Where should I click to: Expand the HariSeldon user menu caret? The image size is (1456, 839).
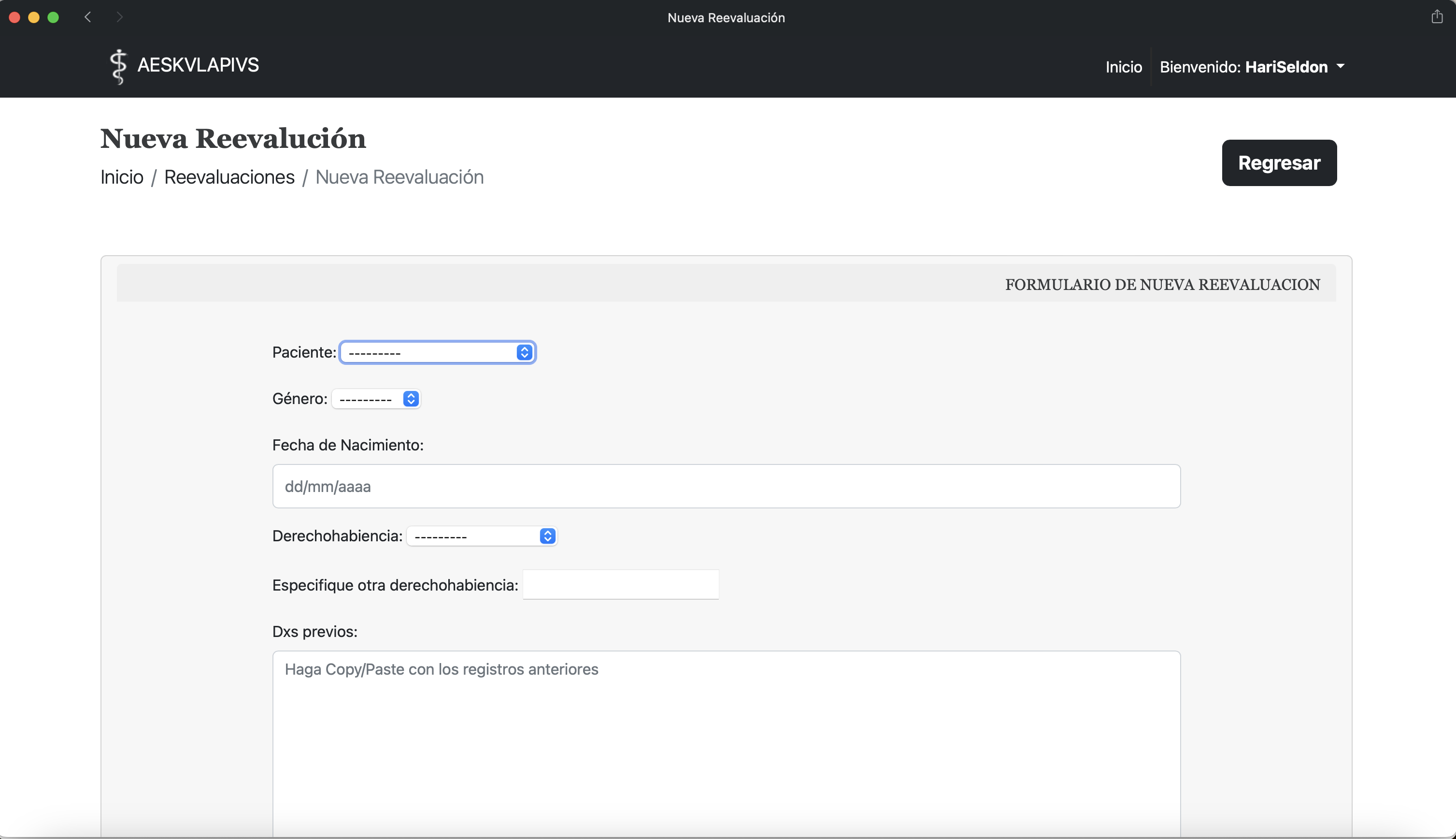(x=1340, y=67)
